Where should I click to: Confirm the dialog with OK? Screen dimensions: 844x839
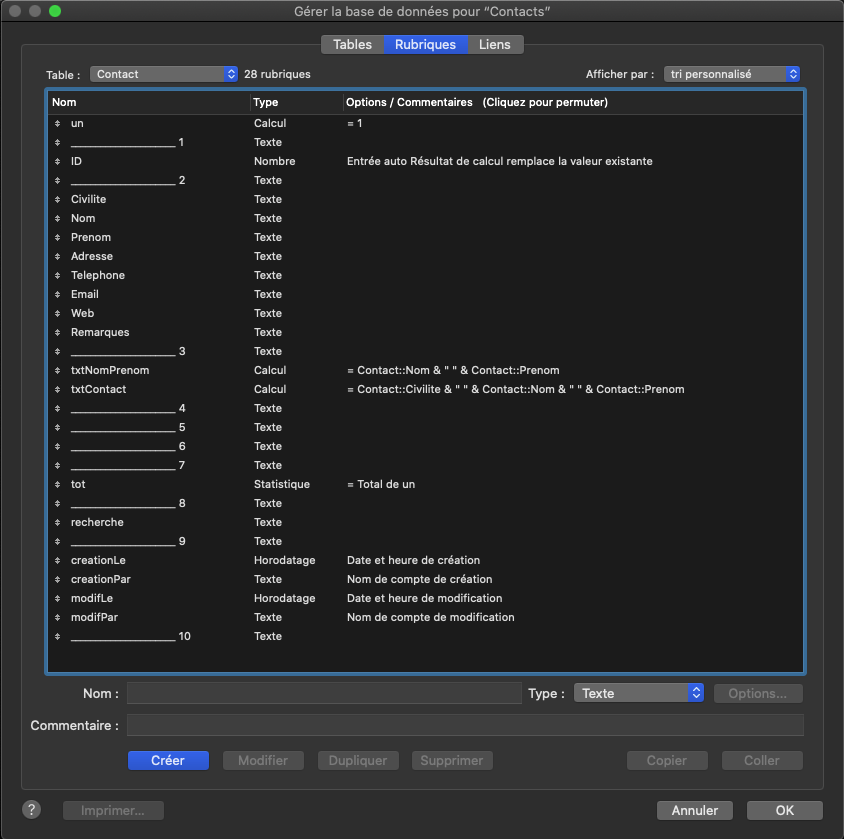point(784,810)
